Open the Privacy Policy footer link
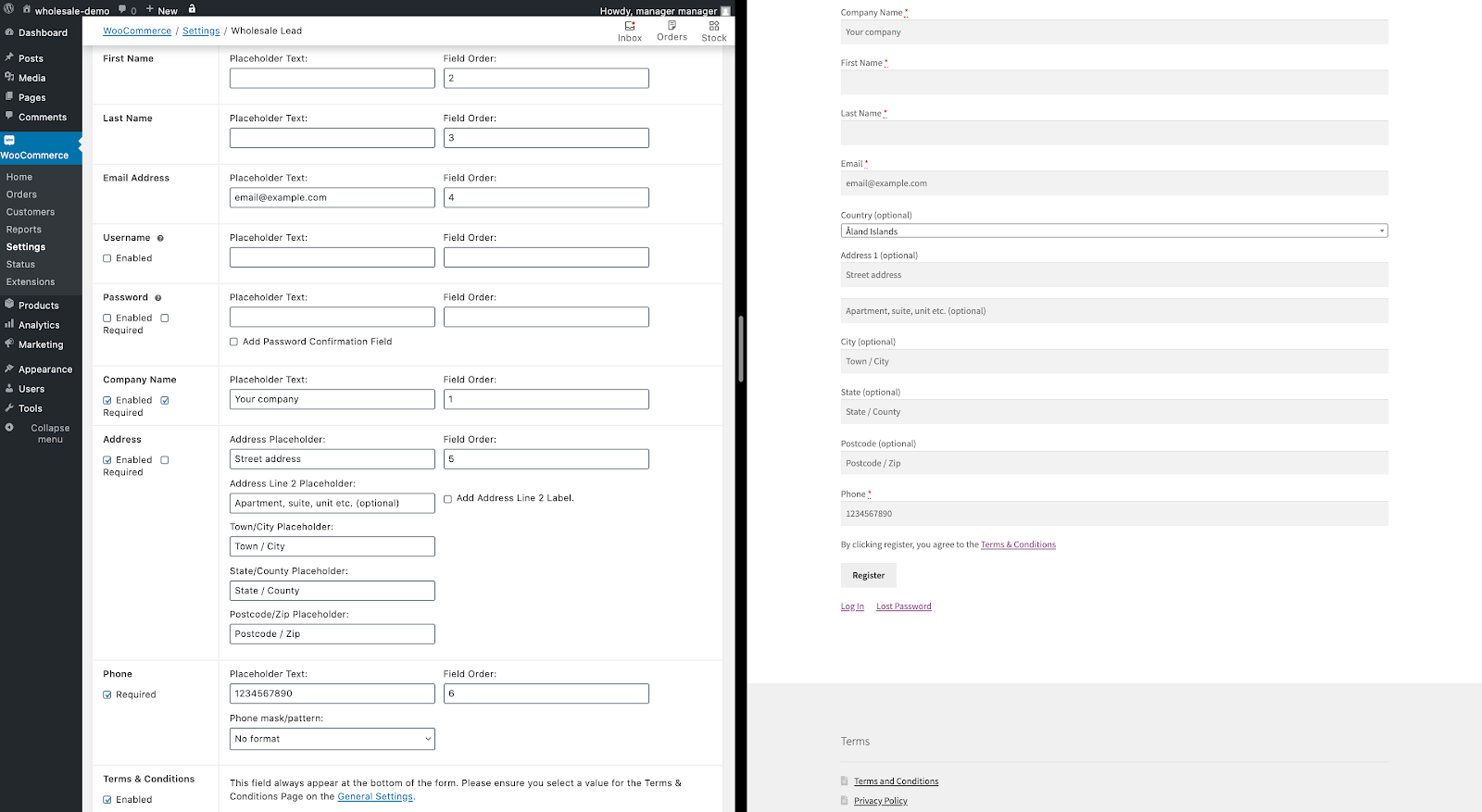This screenshot has width=1482, height=812. pos(881,801)
